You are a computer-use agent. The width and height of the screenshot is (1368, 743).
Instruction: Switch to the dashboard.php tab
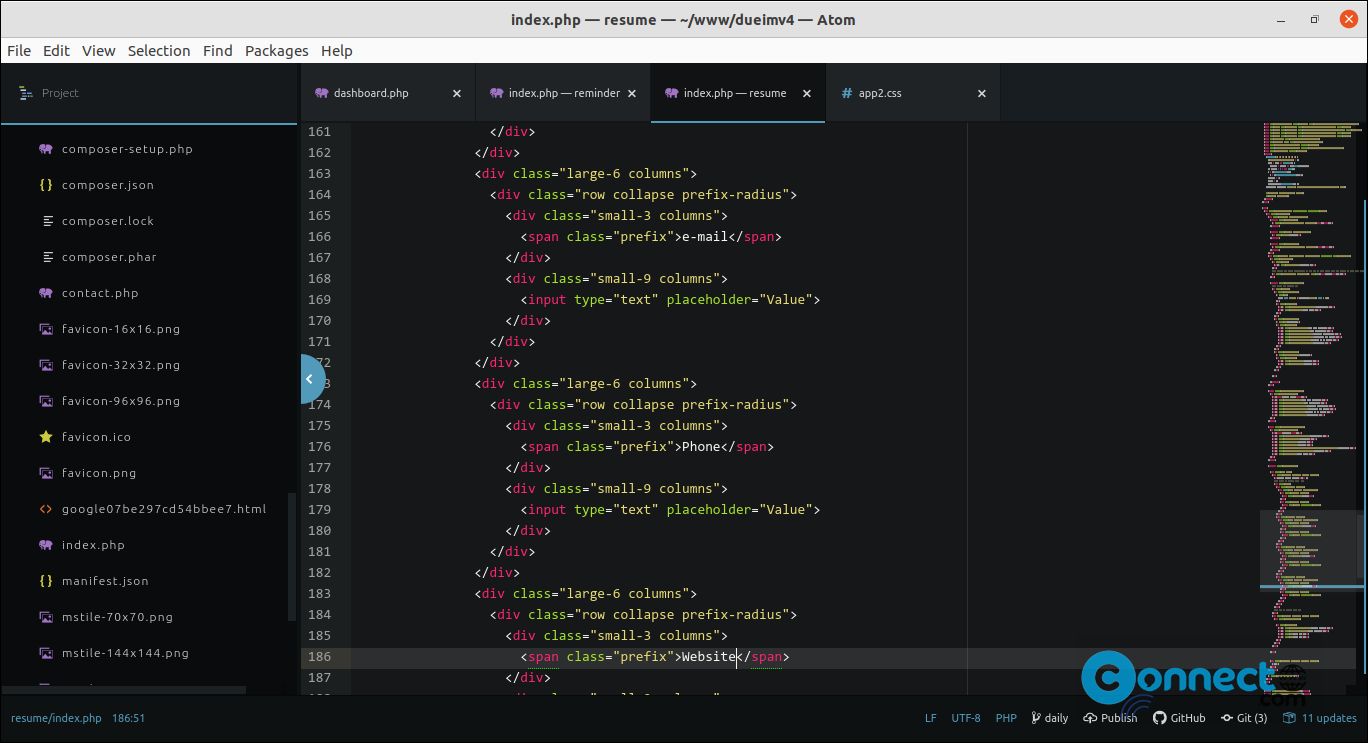(x=371, y=92)
